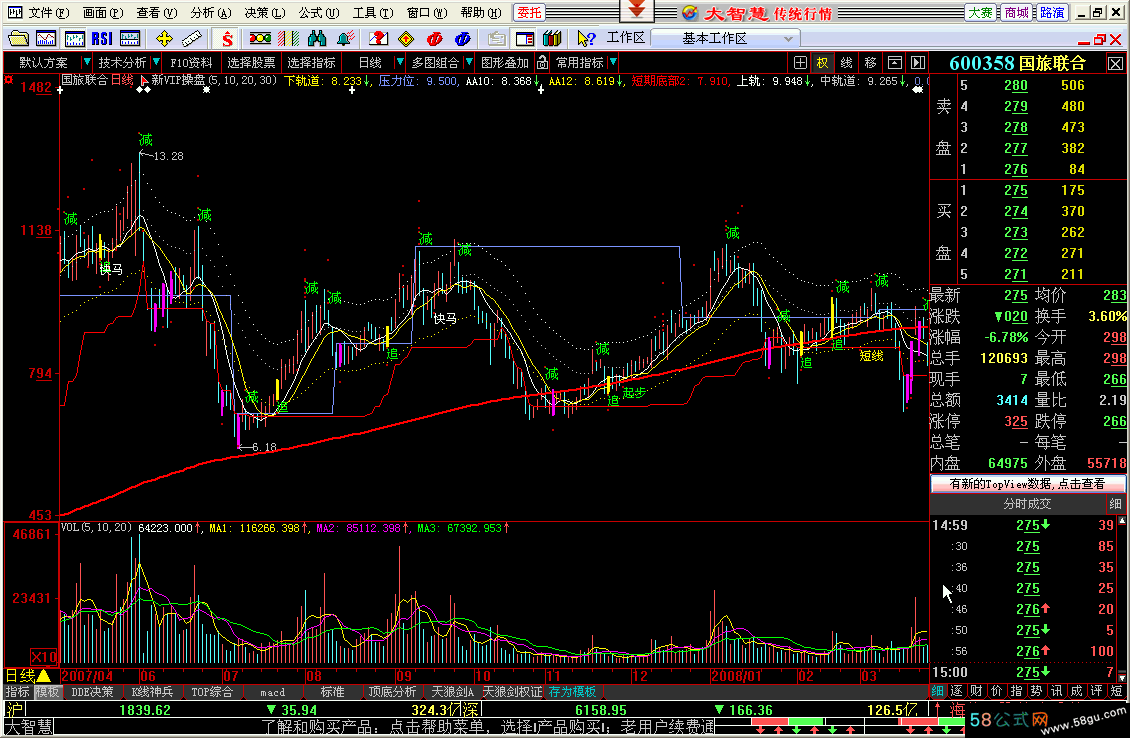Open the 公式(U) menu
The image size is (1130, 738).
point(319,12)
